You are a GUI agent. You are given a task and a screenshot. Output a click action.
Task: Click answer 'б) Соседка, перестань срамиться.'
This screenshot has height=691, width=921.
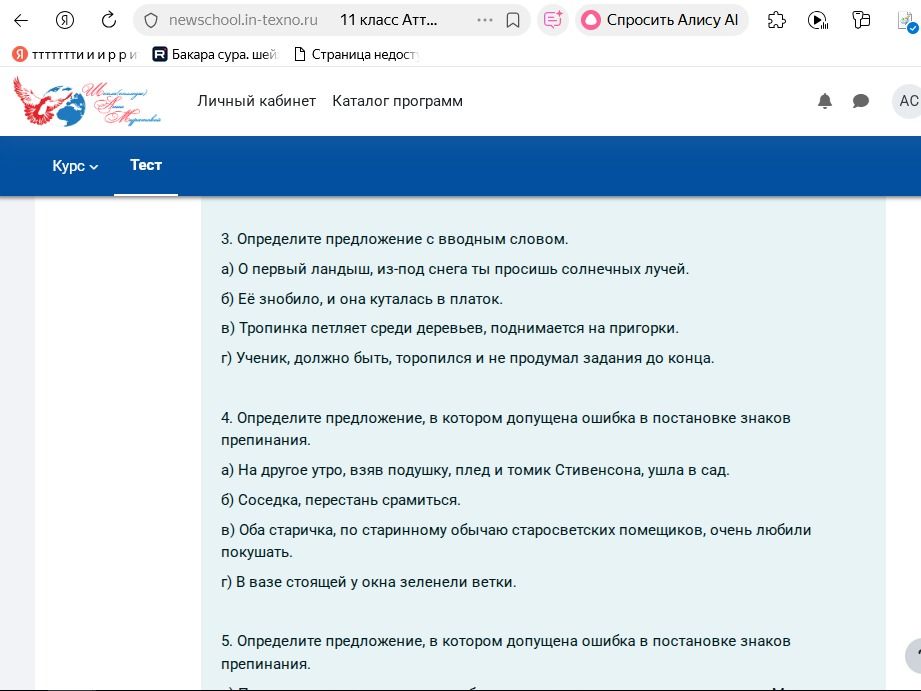pyautogui.click(x=341, y=500)
